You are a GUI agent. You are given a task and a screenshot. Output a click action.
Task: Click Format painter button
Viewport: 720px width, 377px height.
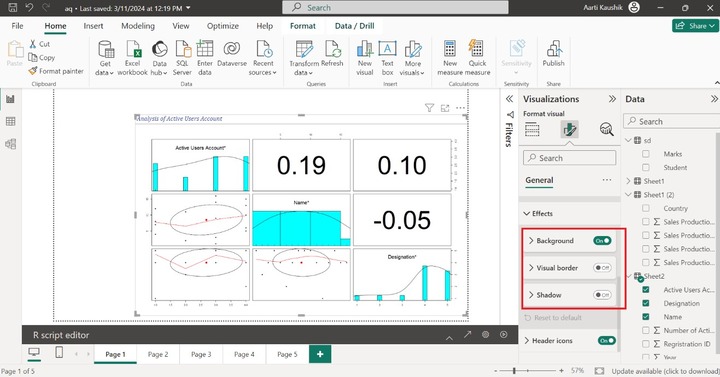(56, 71)
